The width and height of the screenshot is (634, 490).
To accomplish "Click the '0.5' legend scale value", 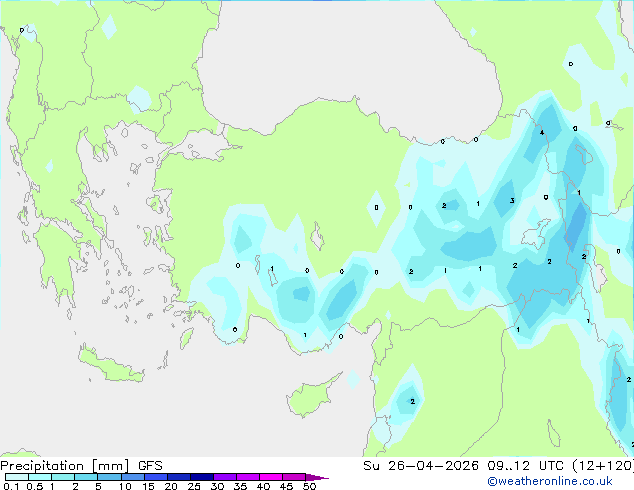I will tap(35, 486).
